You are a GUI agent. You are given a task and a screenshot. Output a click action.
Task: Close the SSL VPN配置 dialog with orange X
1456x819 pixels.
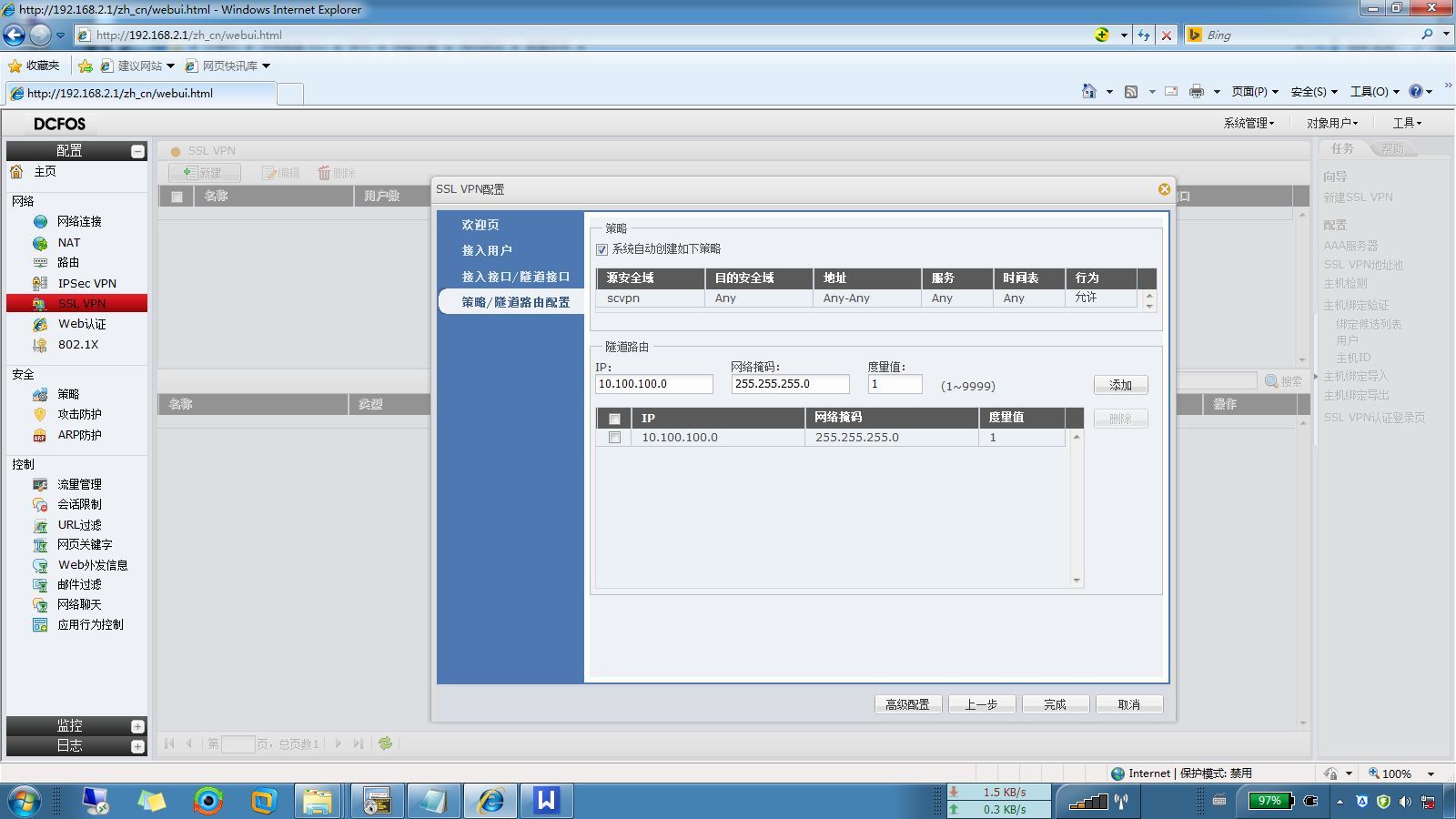[x=1164, y=189]
